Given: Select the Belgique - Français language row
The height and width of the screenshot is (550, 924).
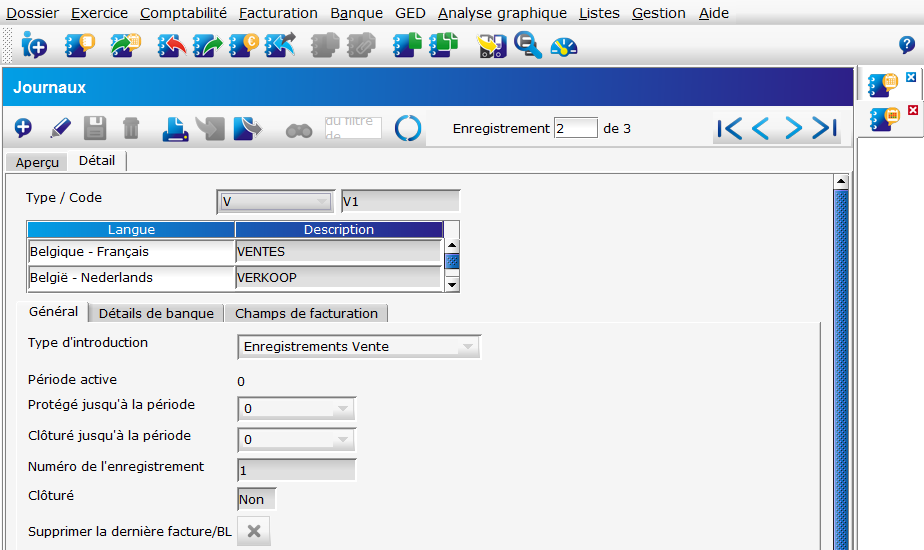Looking at the screenshot, I should pos(131,252).
